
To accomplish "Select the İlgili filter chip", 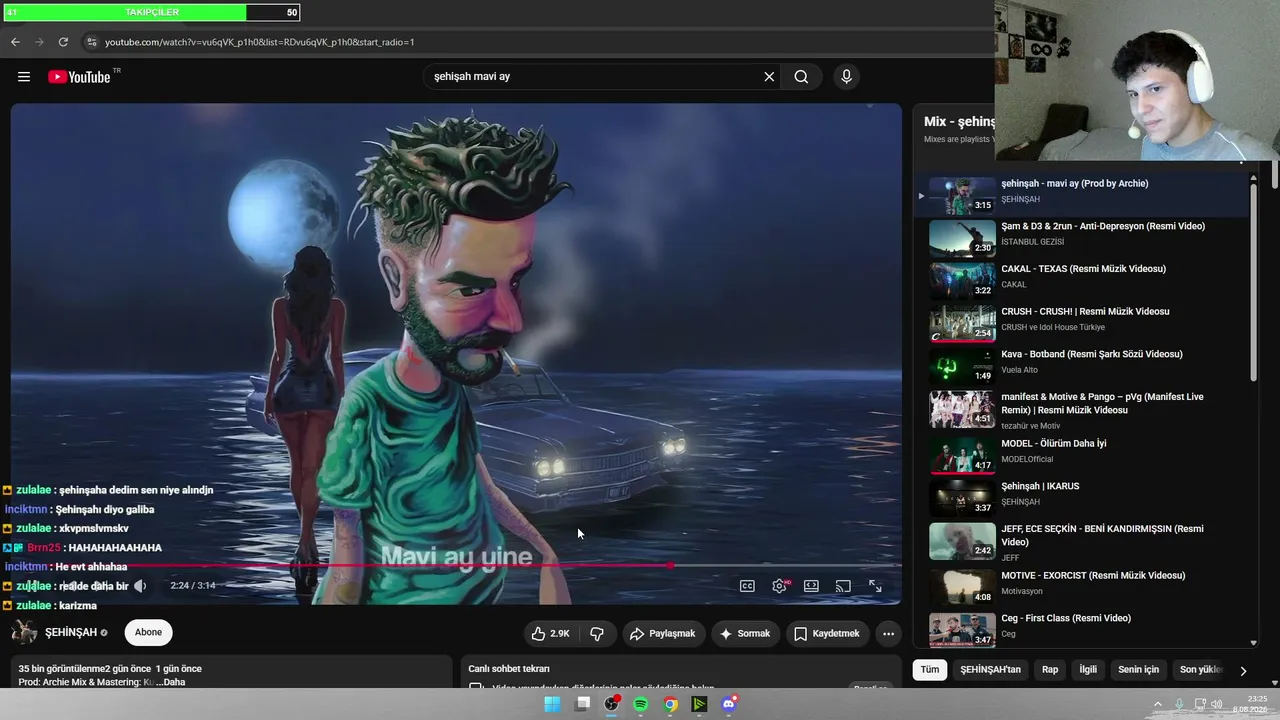I will tap(1088, 670).
